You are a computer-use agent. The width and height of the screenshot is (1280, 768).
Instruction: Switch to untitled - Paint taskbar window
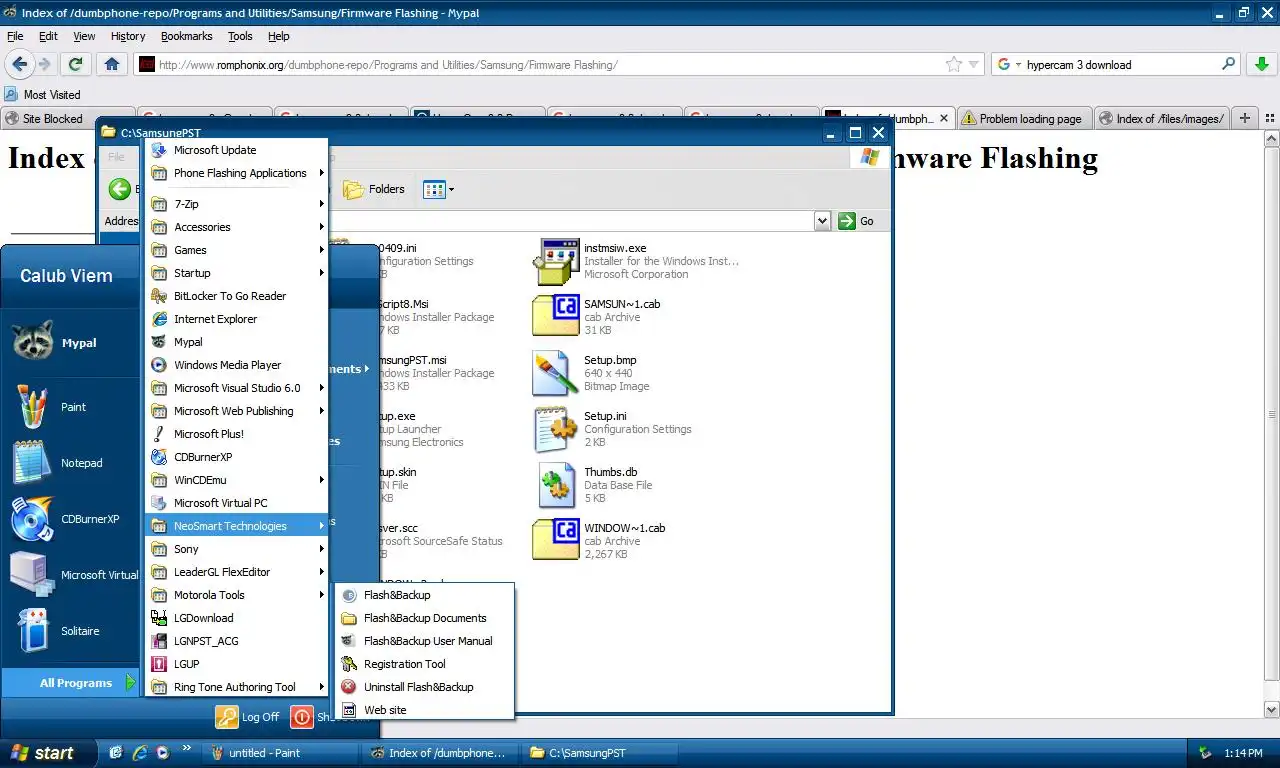280,753
